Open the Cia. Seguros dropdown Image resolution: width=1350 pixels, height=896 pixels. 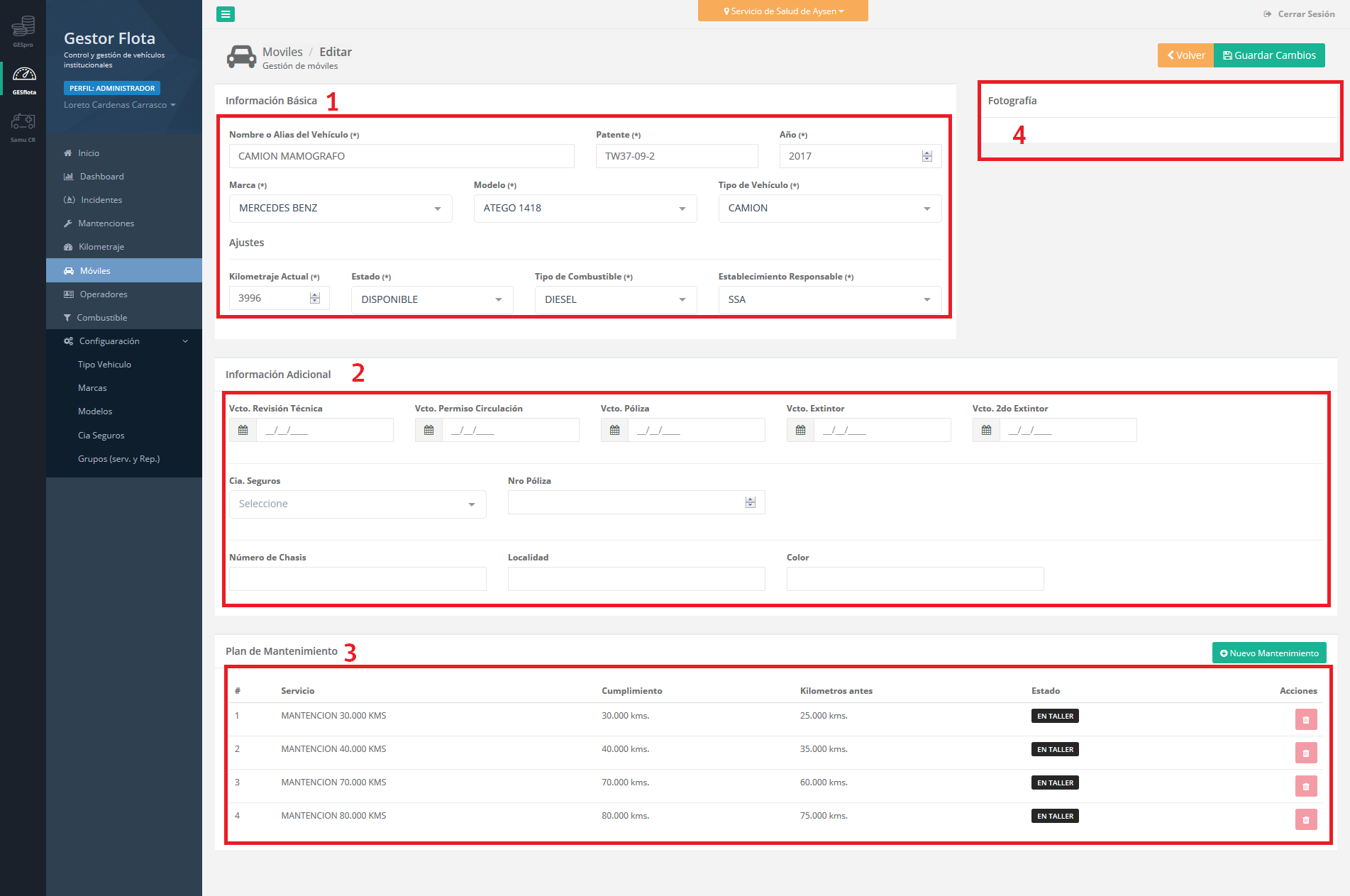pos(358,504)
